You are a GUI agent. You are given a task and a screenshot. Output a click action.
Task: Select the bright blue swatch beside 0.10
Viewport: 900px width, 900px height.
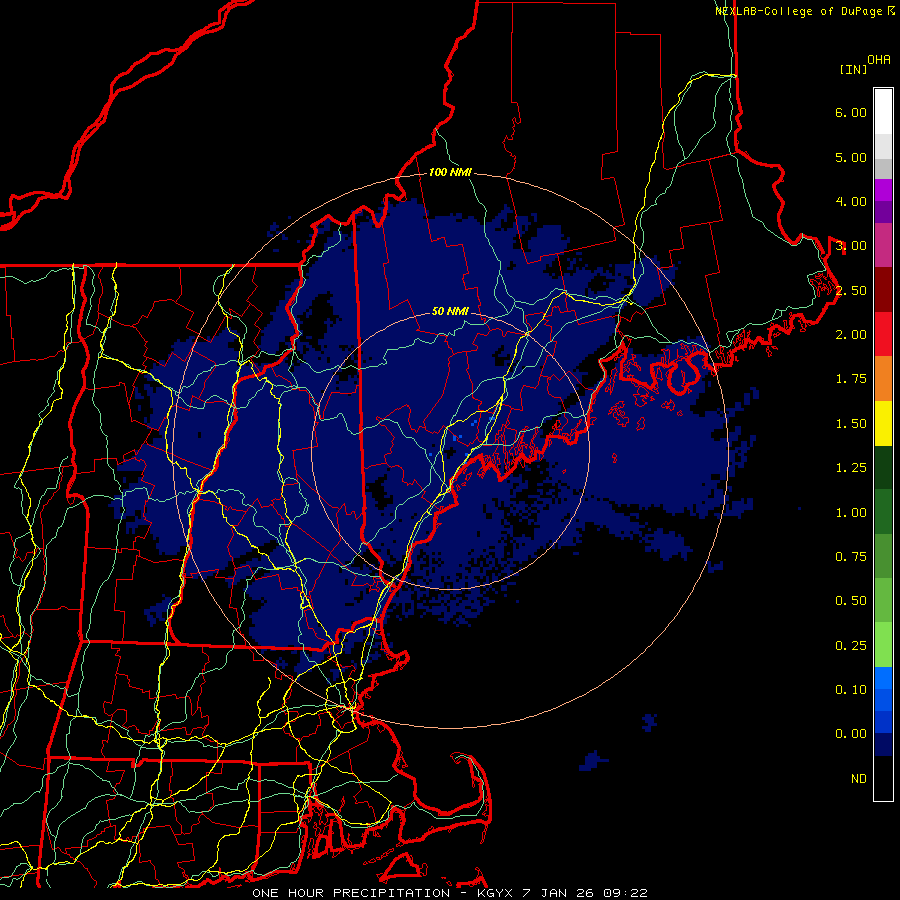883,678
